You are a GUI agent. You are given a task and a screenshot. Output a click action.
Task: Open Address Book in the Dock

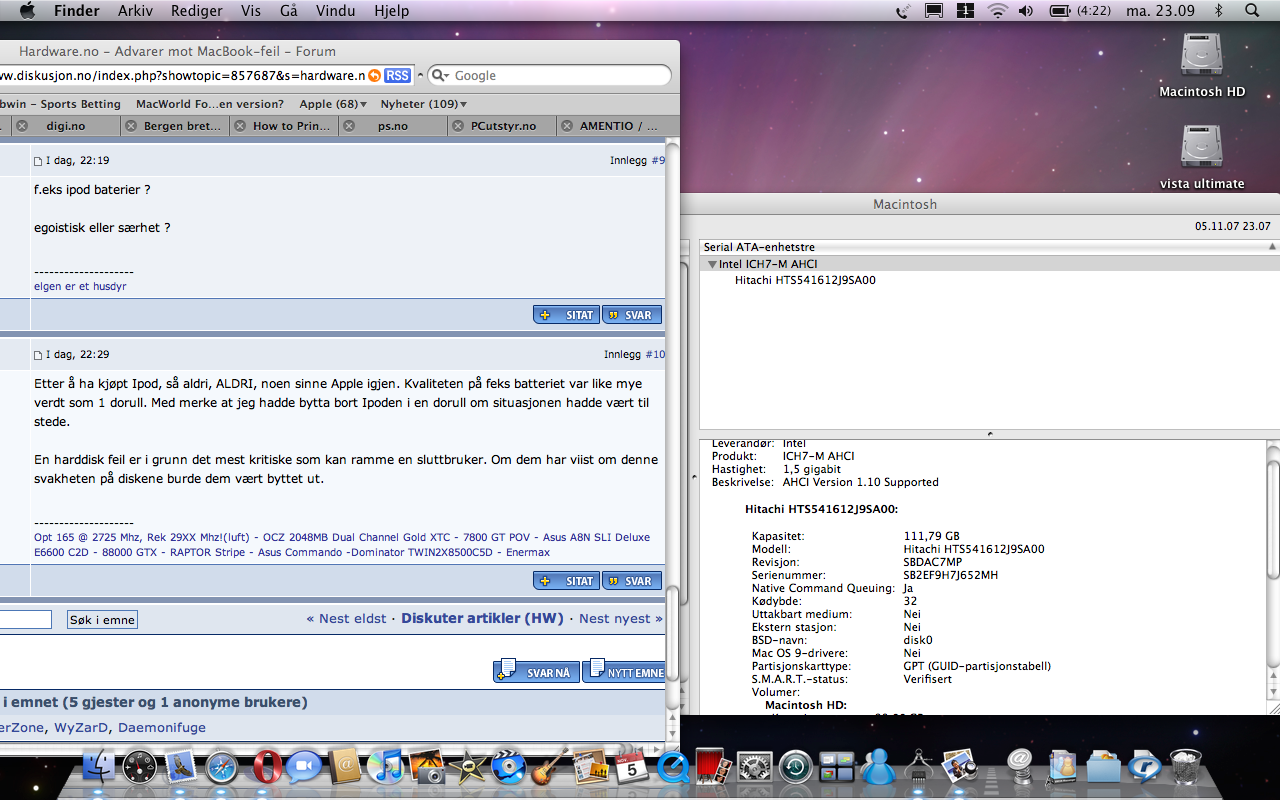point(345,768)
